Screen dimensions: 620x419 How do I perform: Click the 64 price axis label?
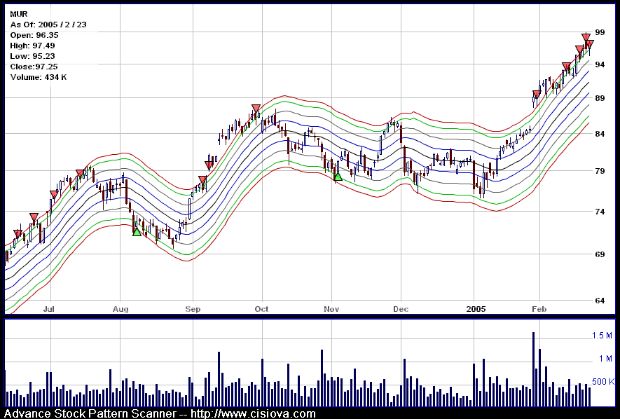coord(600,301)
